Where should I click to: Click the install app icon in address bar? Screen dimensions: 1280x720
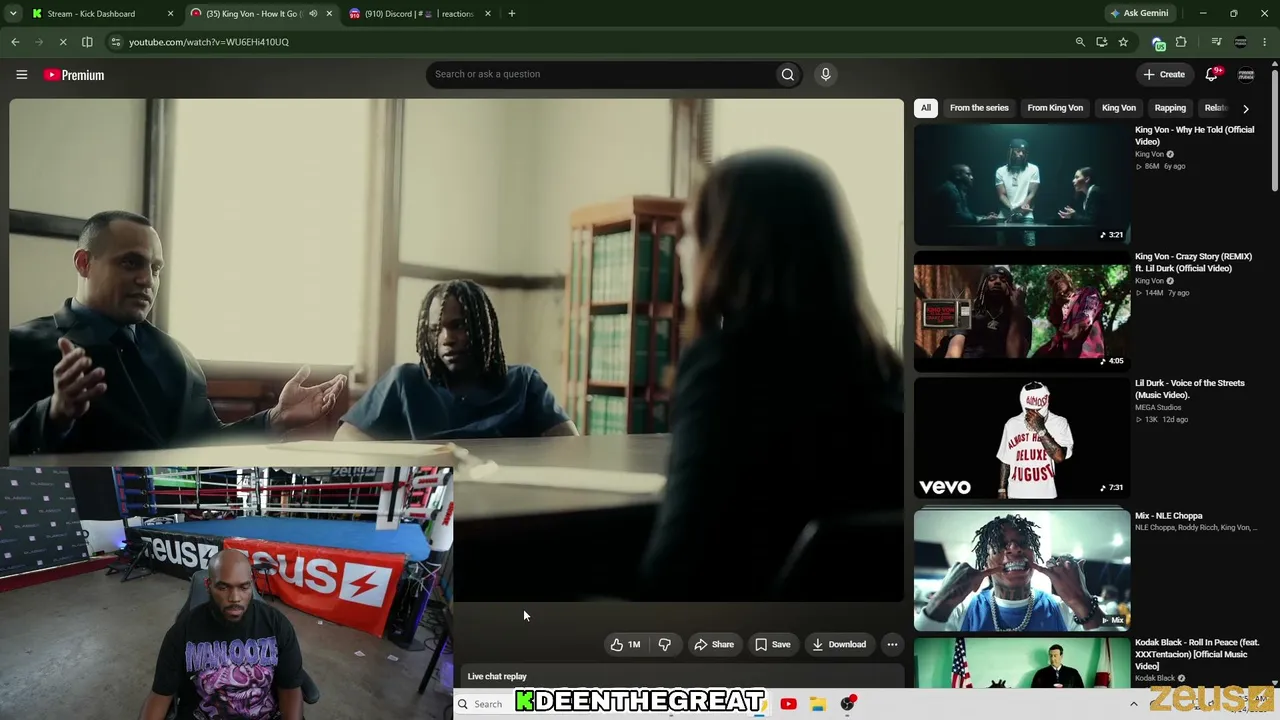coord(1102,42)
